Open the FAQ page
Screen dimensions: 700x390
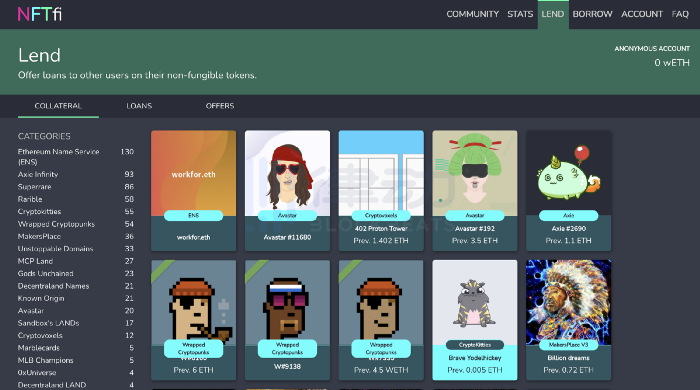pos(680,14)
